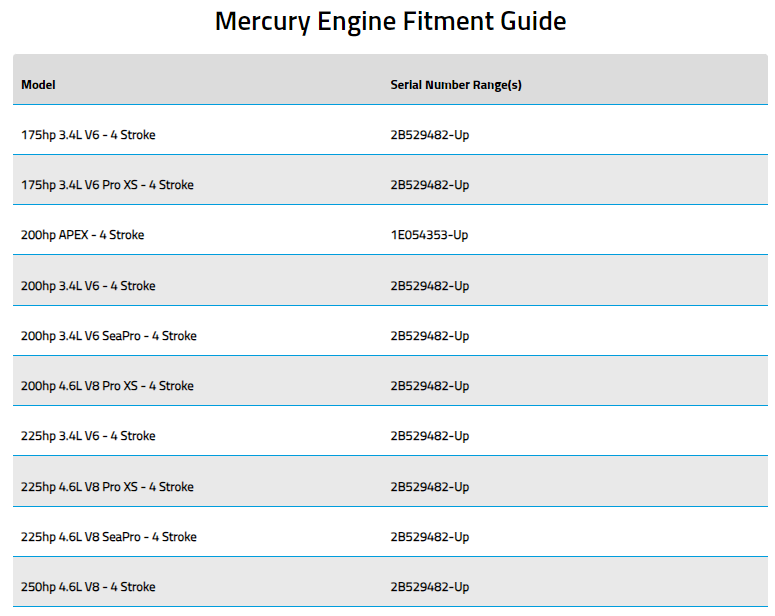Select the Model column header
775x616 pixels.
(38, 85)
